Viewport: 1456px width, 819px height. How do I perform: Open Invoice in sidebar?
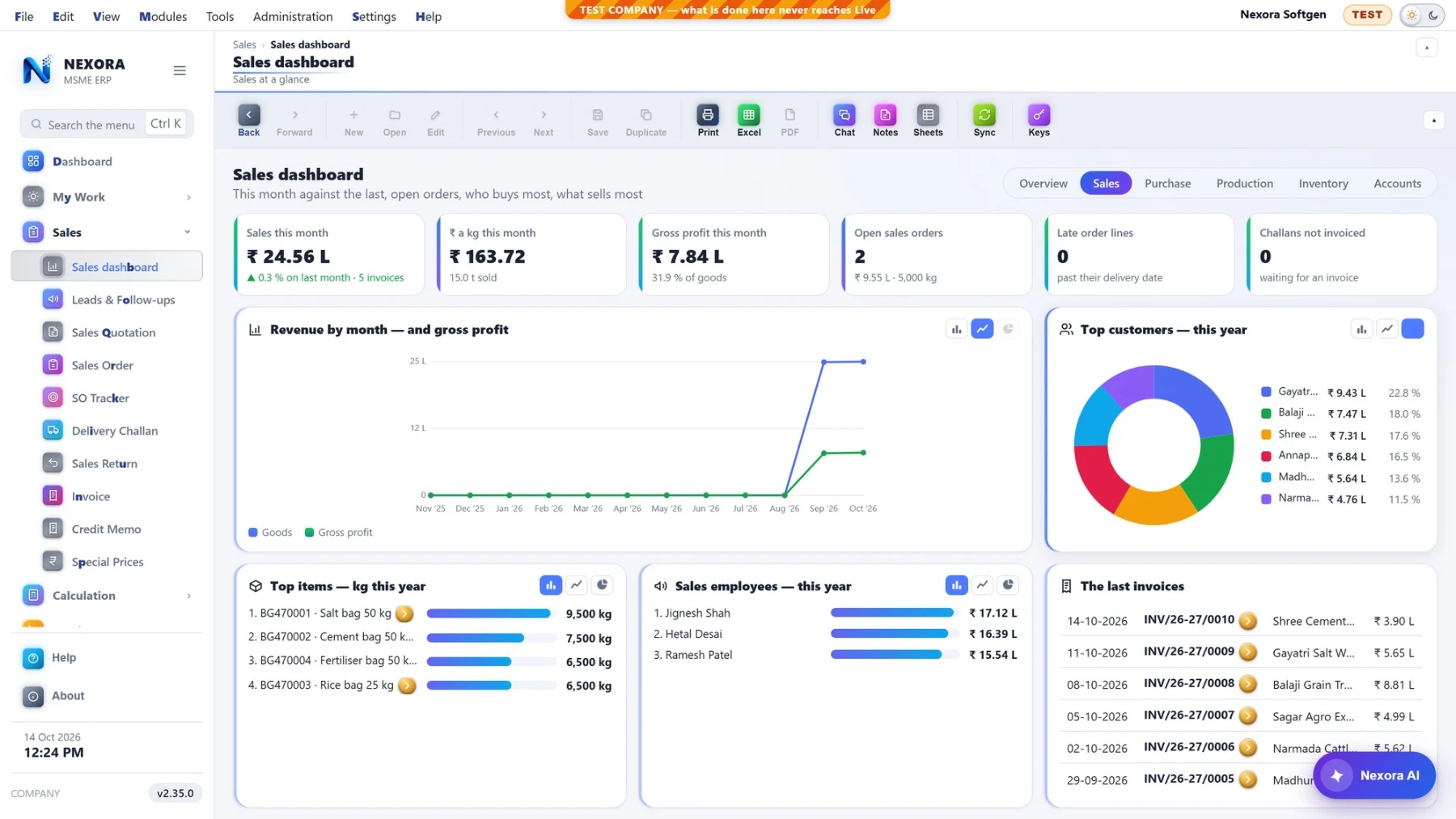point(107,496)
